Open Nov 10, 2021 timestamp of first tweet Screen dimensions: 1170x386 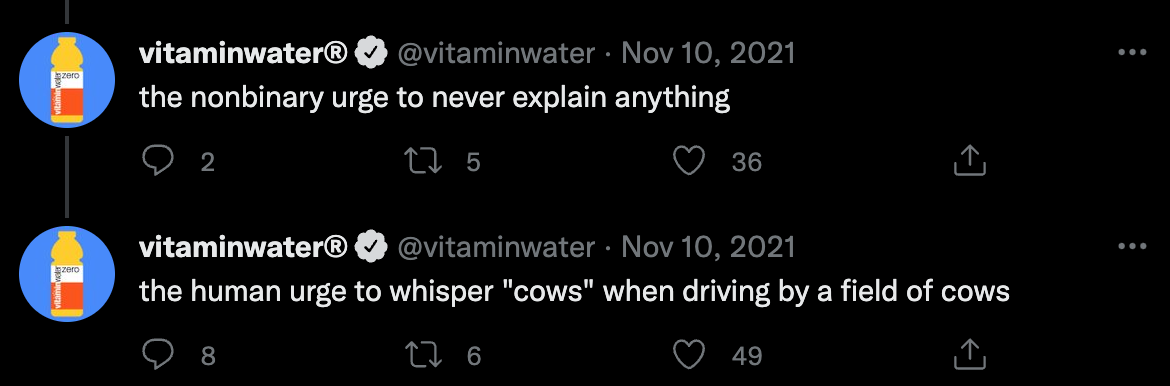click(x=708, y=53)
